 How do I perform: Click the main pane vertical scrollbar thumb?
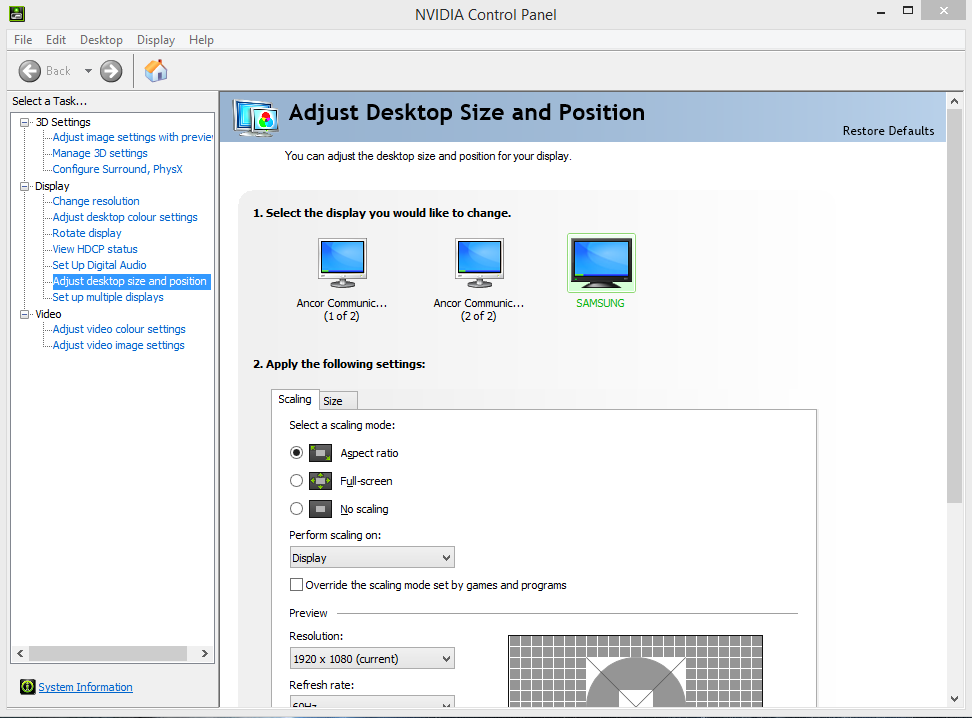click(954, 306)
